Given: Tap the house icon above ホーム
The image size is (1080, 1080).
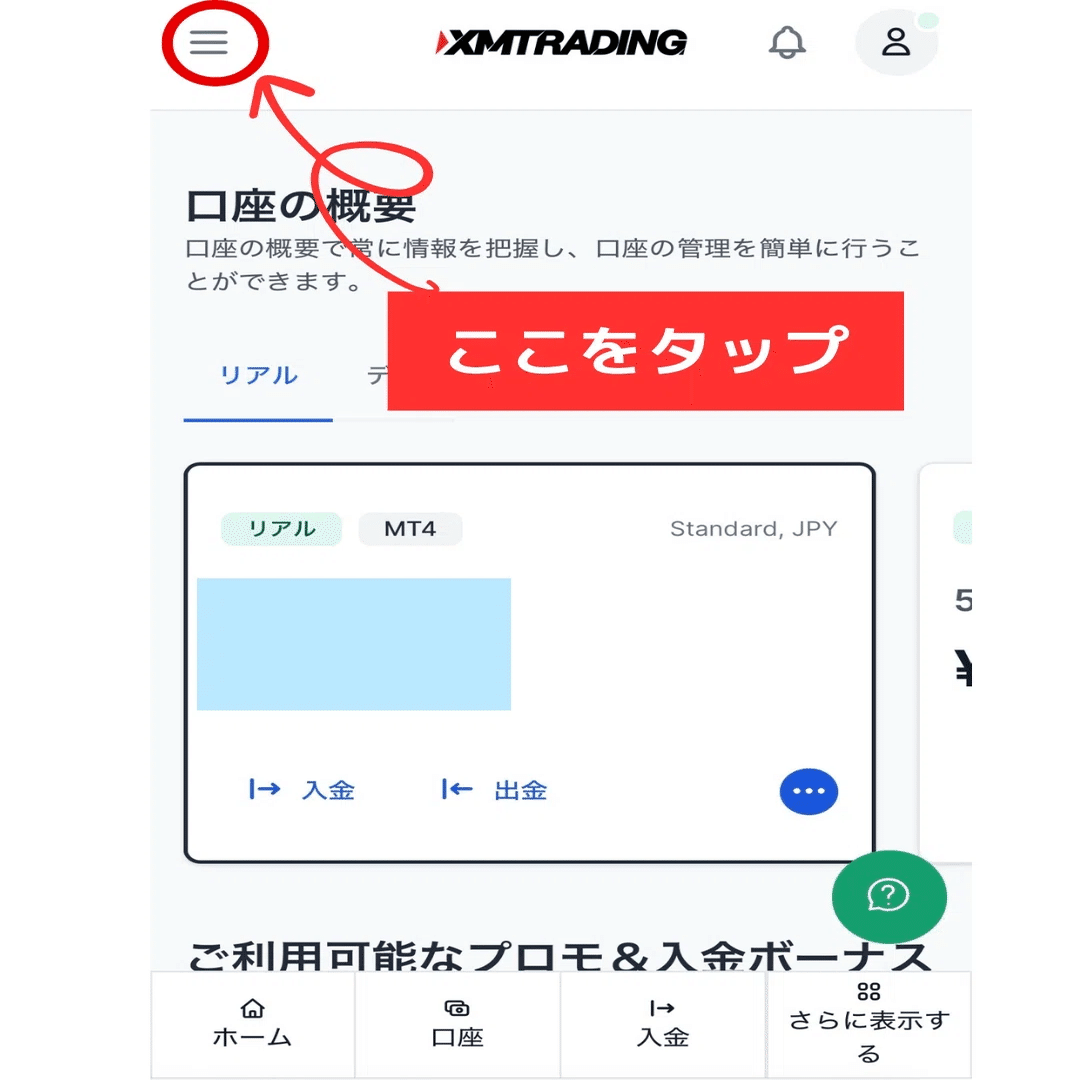Looking at the screenshot, I should pyautogui.click(x=252, y=1008).
